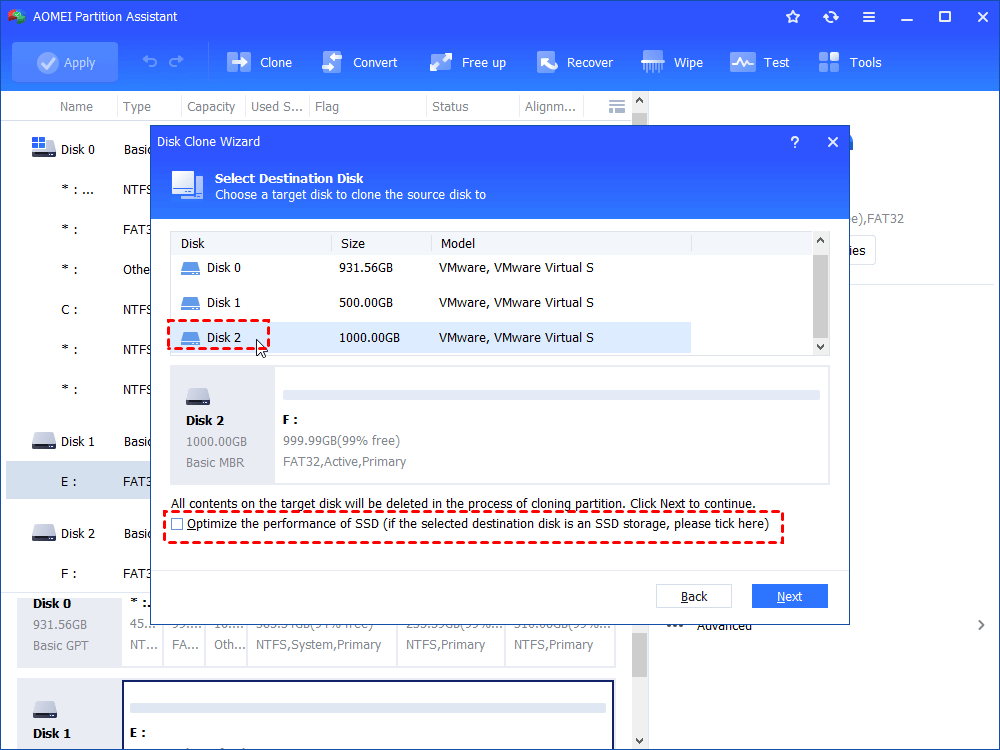Open the Wipe tool
This screenshot has height=750, width=1000.
(x=672, y=62)
